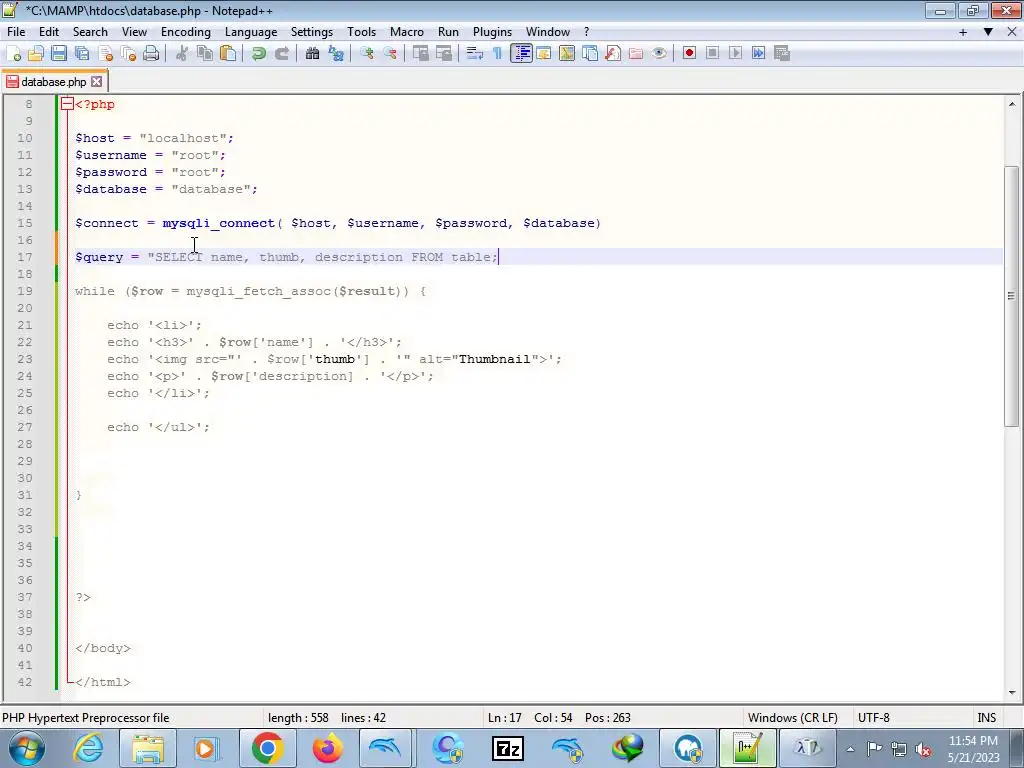Screen dimensions: 1024x768
Task: Click the user defined language icon
Action: [543, 54]
